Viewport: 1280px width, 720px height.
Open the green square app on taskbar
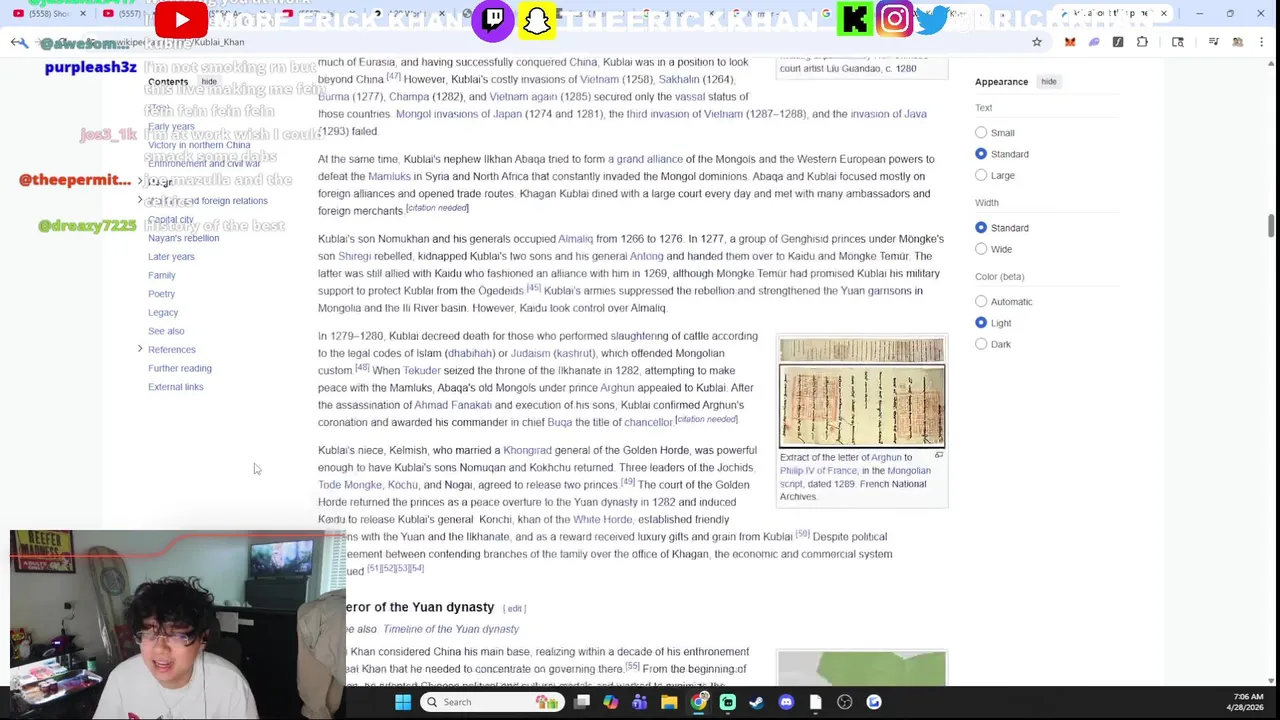[727, 702]
